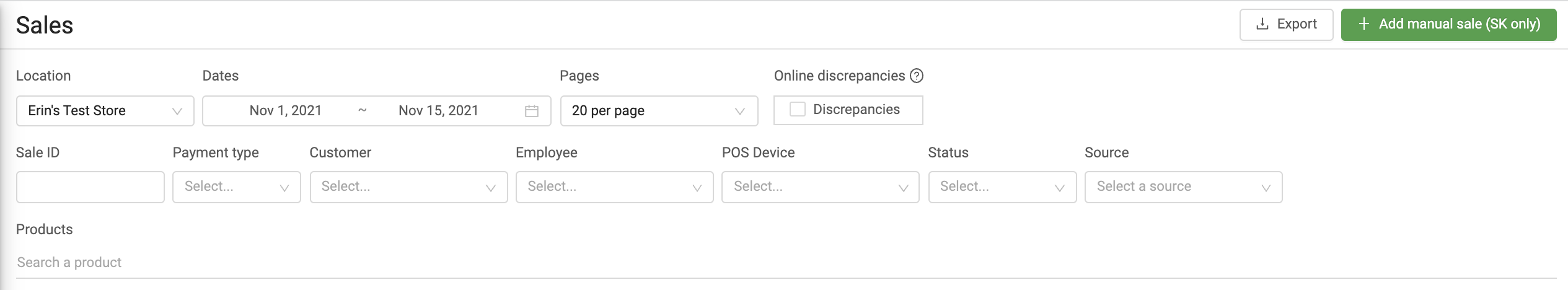The height and width of the screenshot is (290, 1568).
Task: Click Add manual sale (SK only) button
Action: (x=1448, y=25)
